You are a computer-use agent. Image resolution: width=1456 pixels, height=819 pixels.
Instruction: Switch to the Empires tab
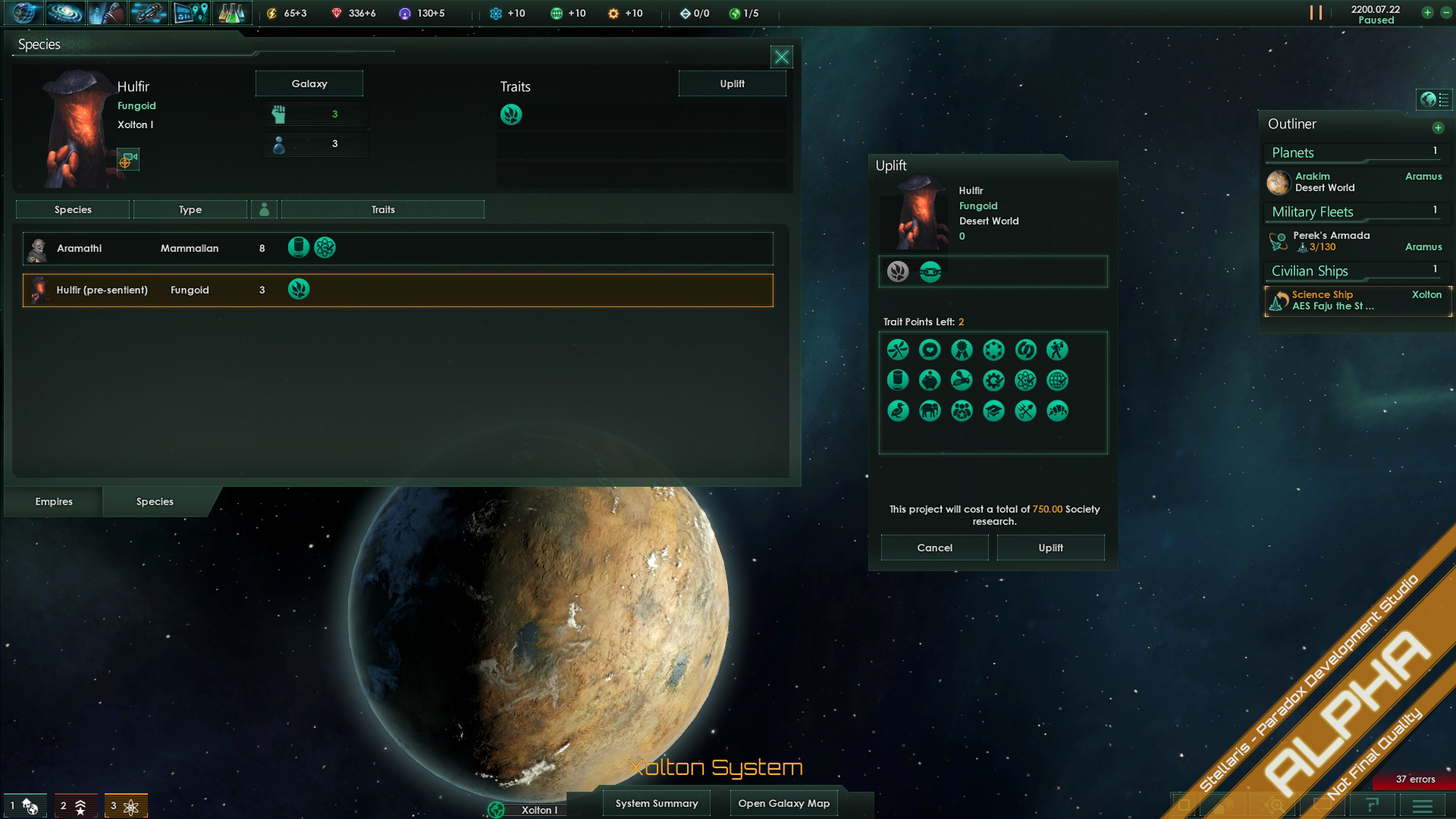click(x=54, y=501)
